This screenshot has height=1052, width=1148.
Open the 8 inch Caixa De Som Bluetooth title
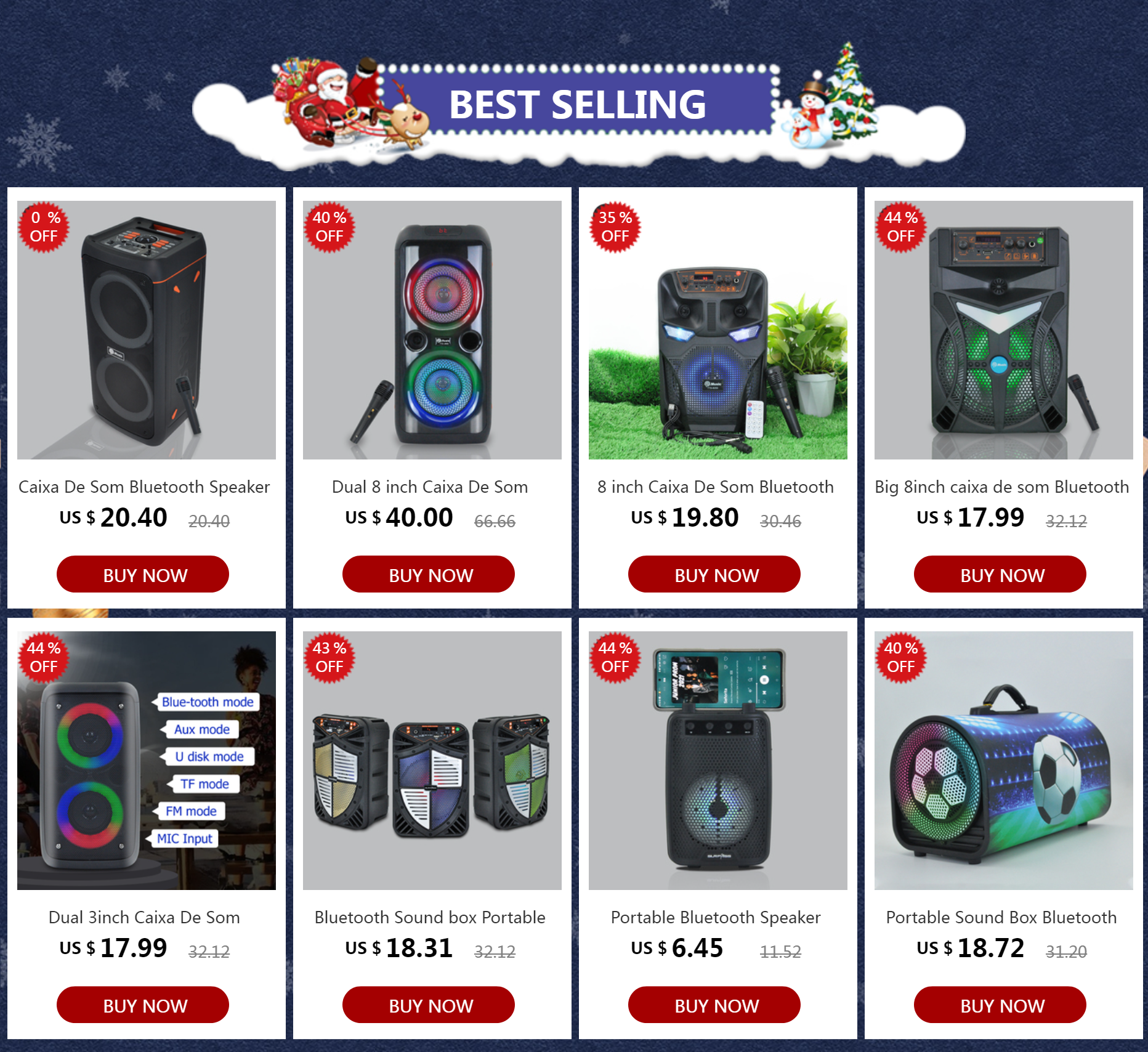click(716, 487)
